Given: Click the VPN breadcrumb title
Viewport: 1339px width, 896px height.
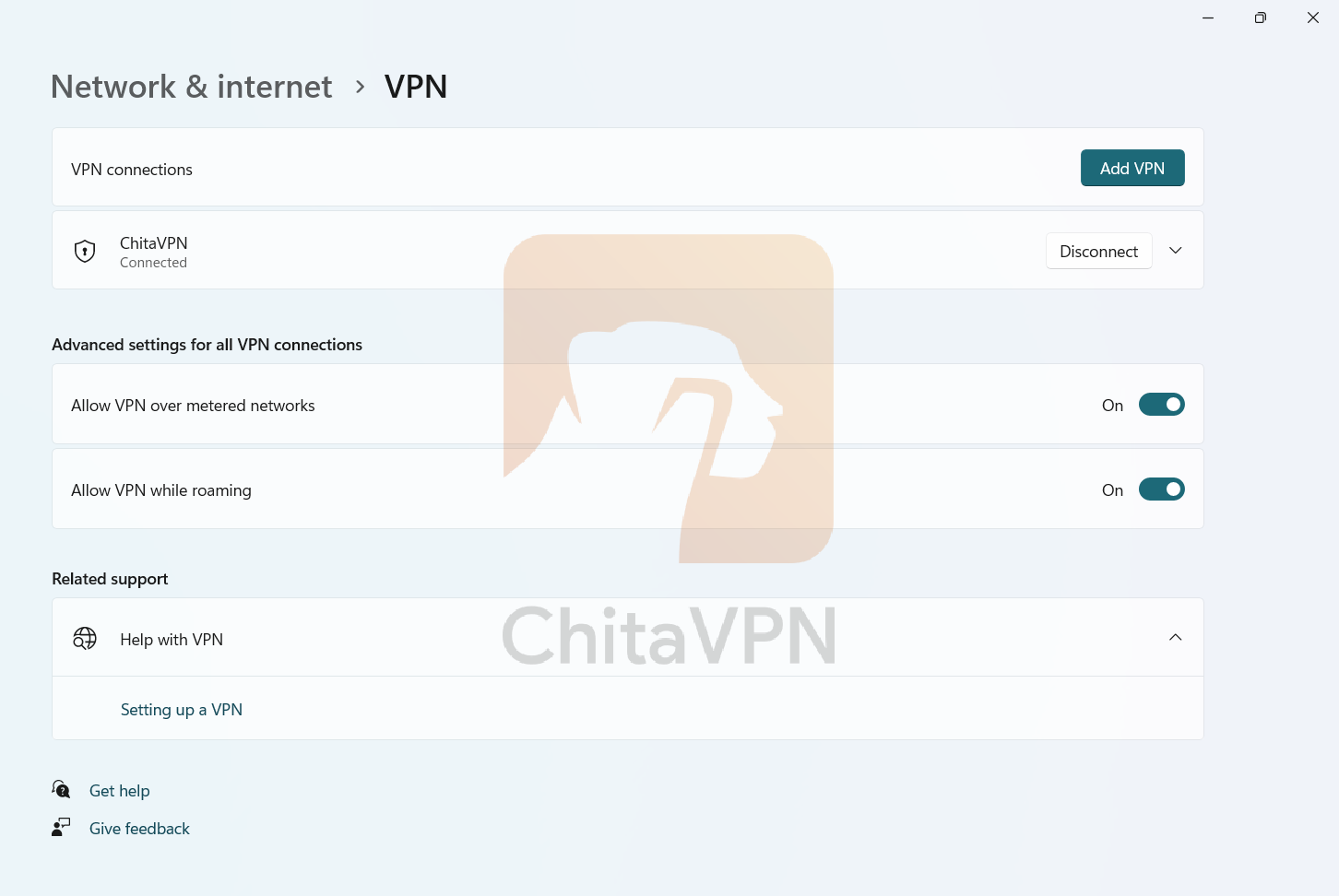Looking at the screenshot, I should [416, 87].
